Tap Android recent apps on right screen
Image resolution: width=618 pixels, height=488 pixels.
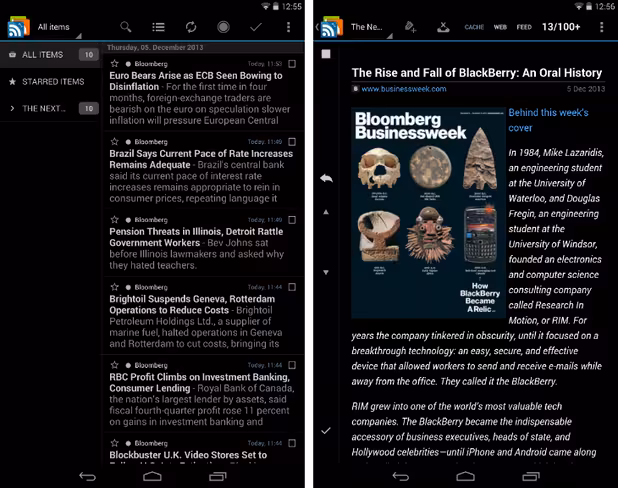[x=531, y=477]
